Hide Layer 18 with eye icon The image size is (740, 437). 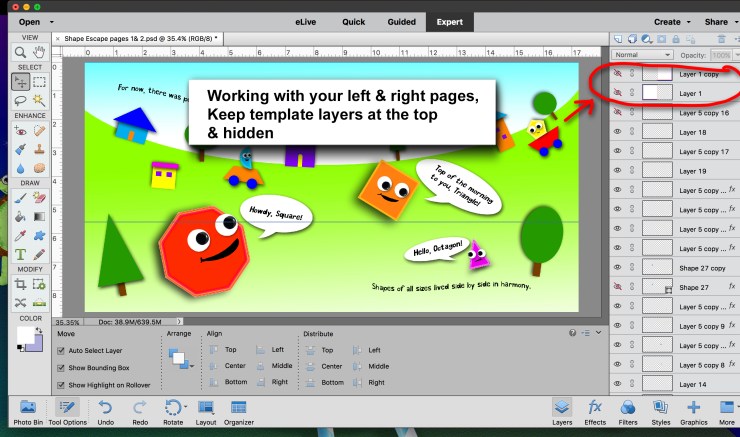pyautogui.click(x=617, y=132)
